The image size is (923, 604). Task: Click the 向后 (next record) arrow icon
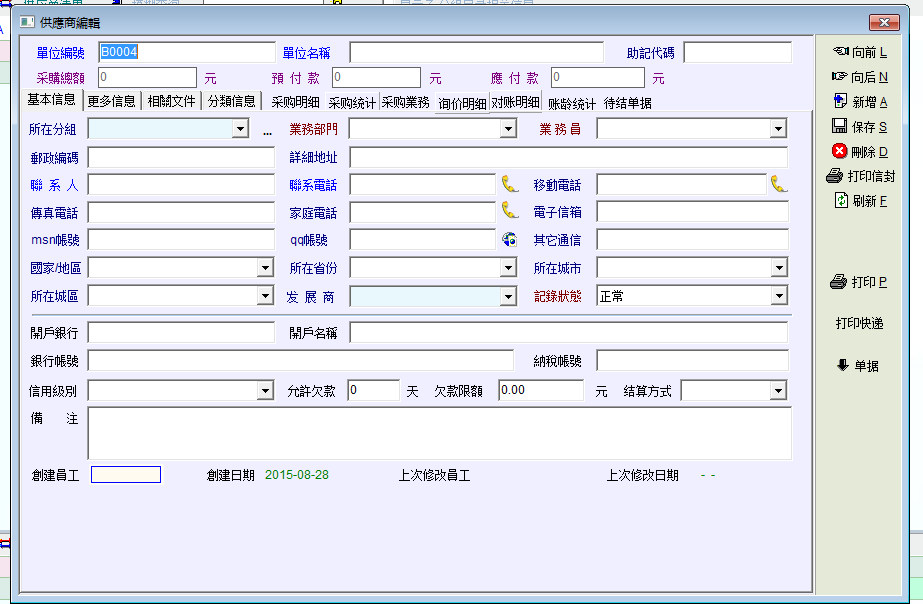point(840,76)
